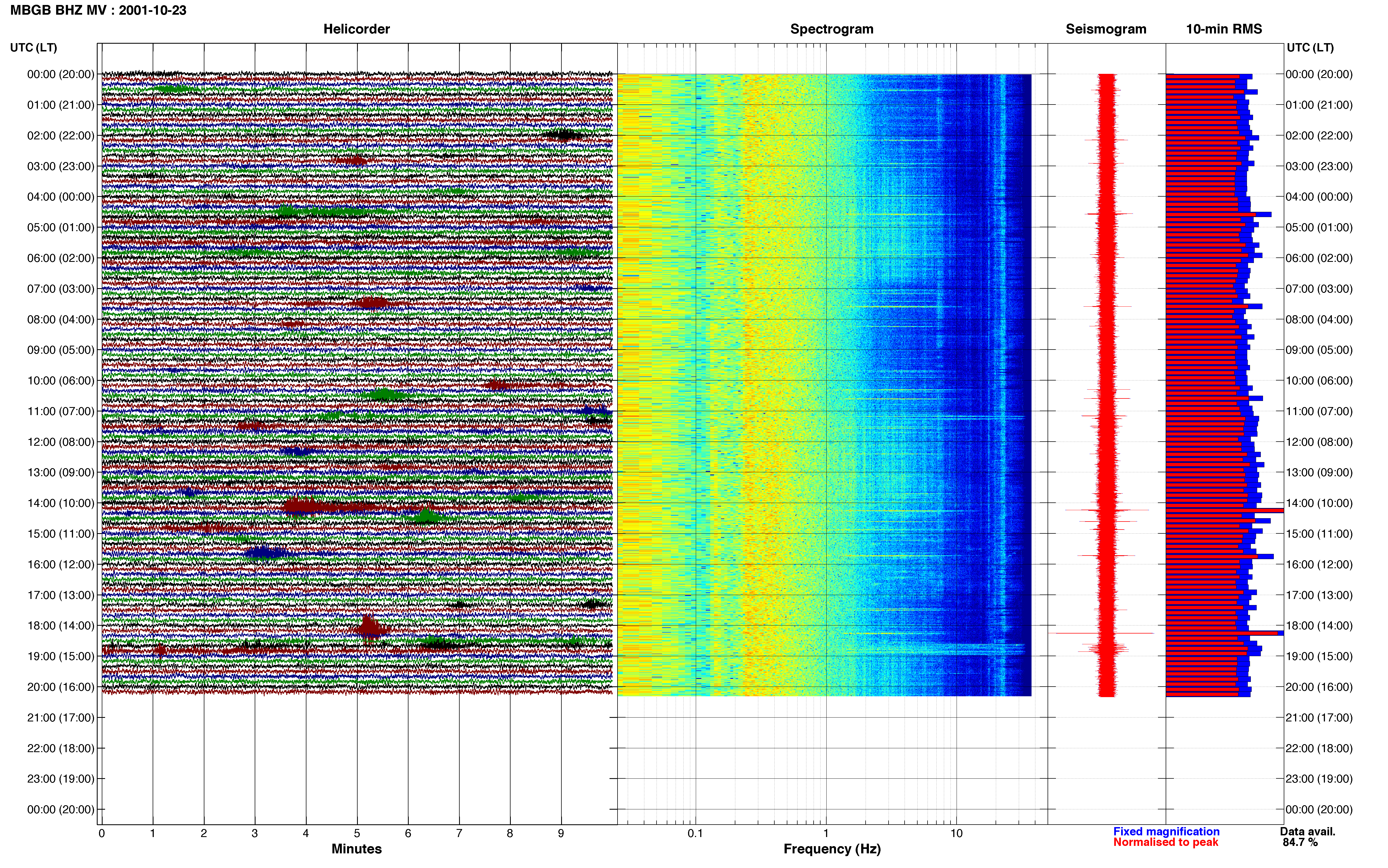Click the black helicorder event at 02:00

pyautogui.click(x=563, y=135)
